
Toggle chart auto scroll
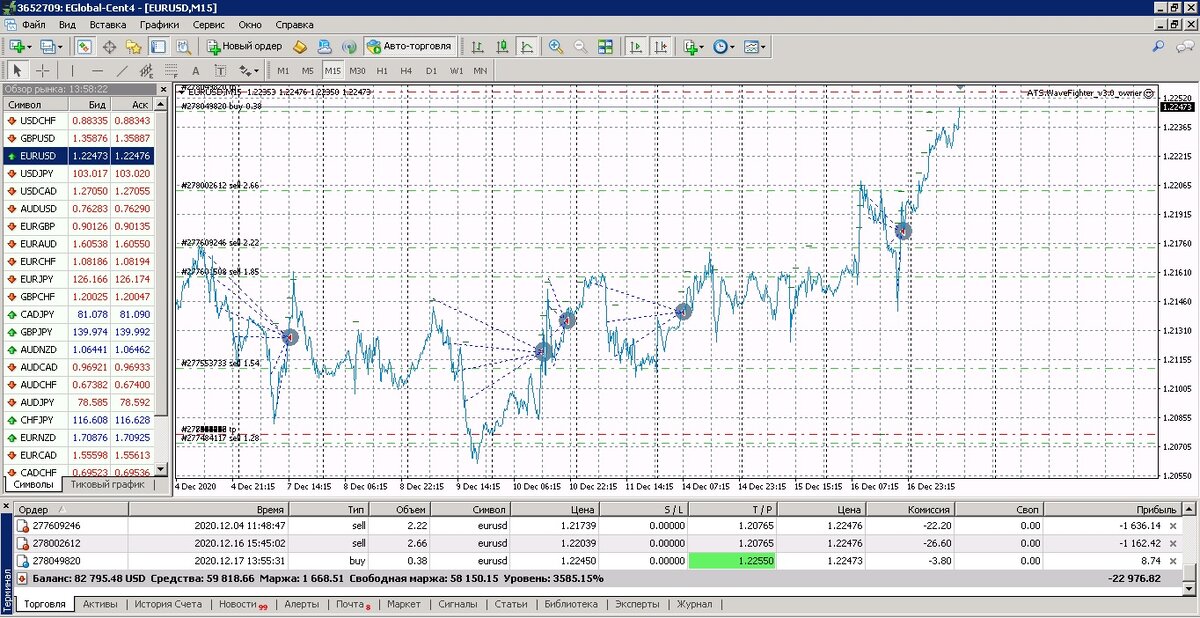click(x=635, y=46)
